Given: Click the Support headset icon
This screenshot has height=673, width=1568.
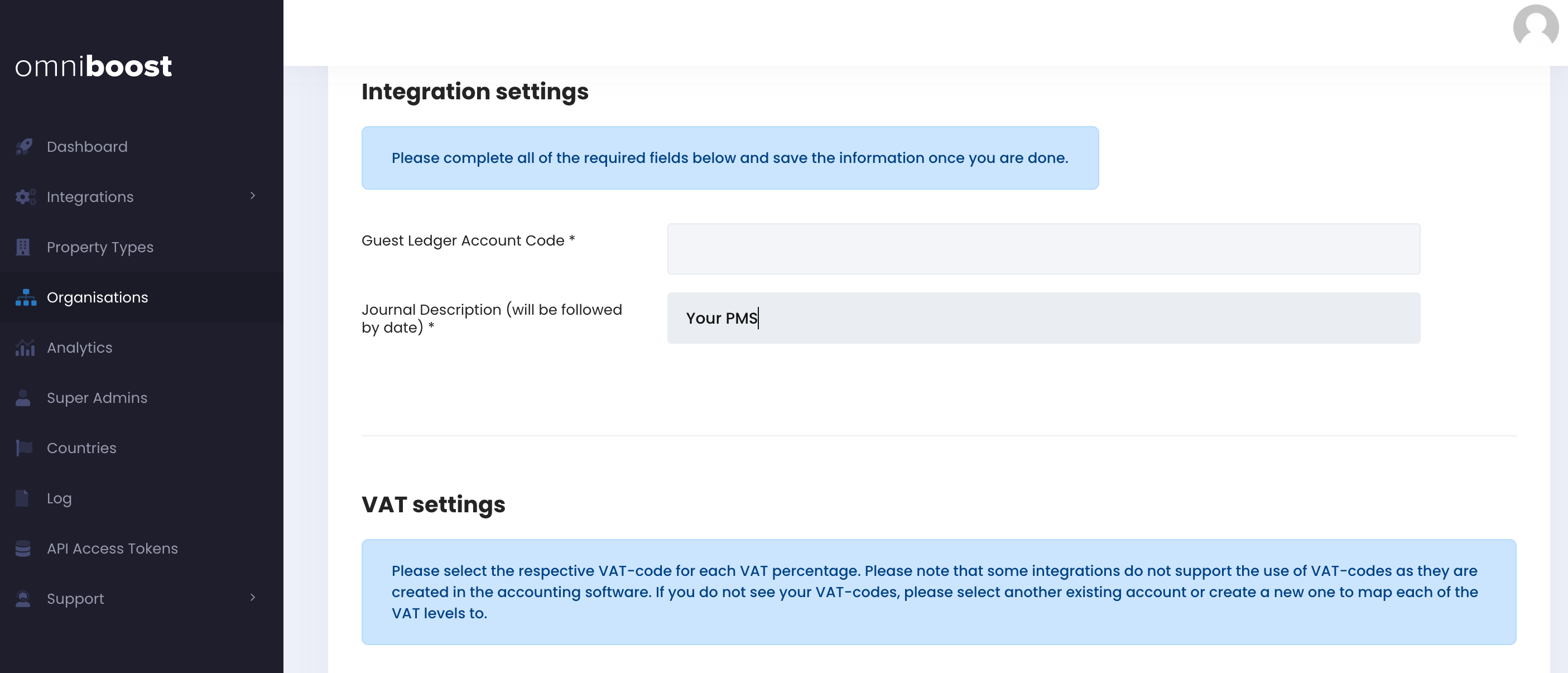Looking at the screenshot, I should pos(23,599).
